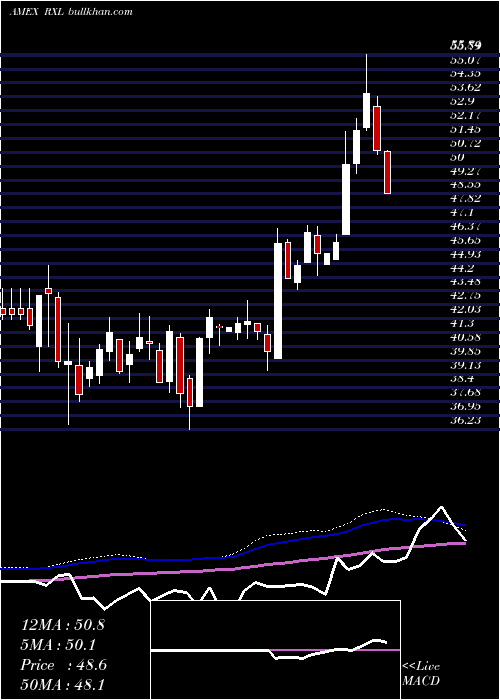Click the '5MA : 50.1' readout
The image size is (500, 700).
(59, 645)
